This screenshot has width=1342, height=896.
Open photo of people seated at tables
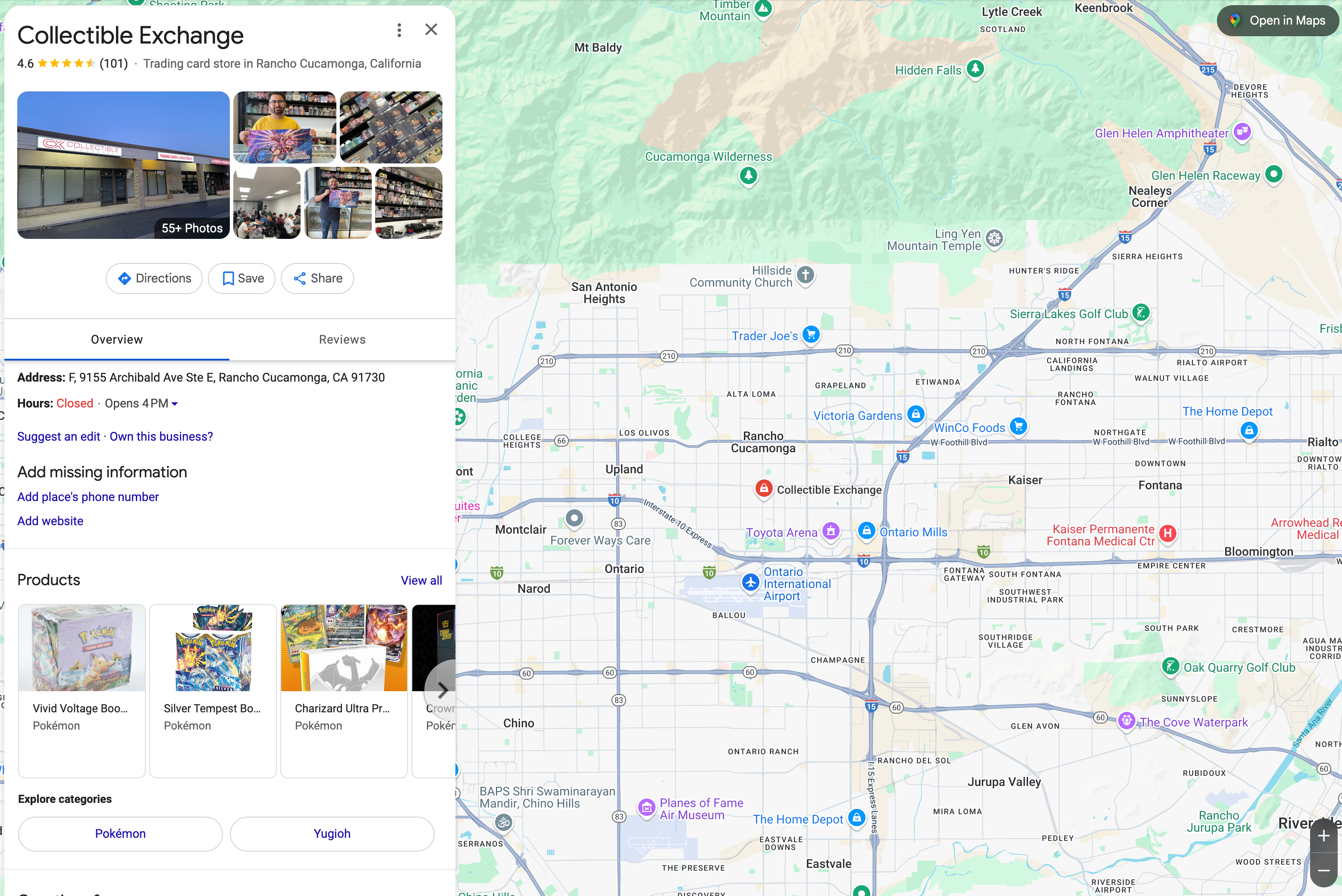(x=267, y=203)
